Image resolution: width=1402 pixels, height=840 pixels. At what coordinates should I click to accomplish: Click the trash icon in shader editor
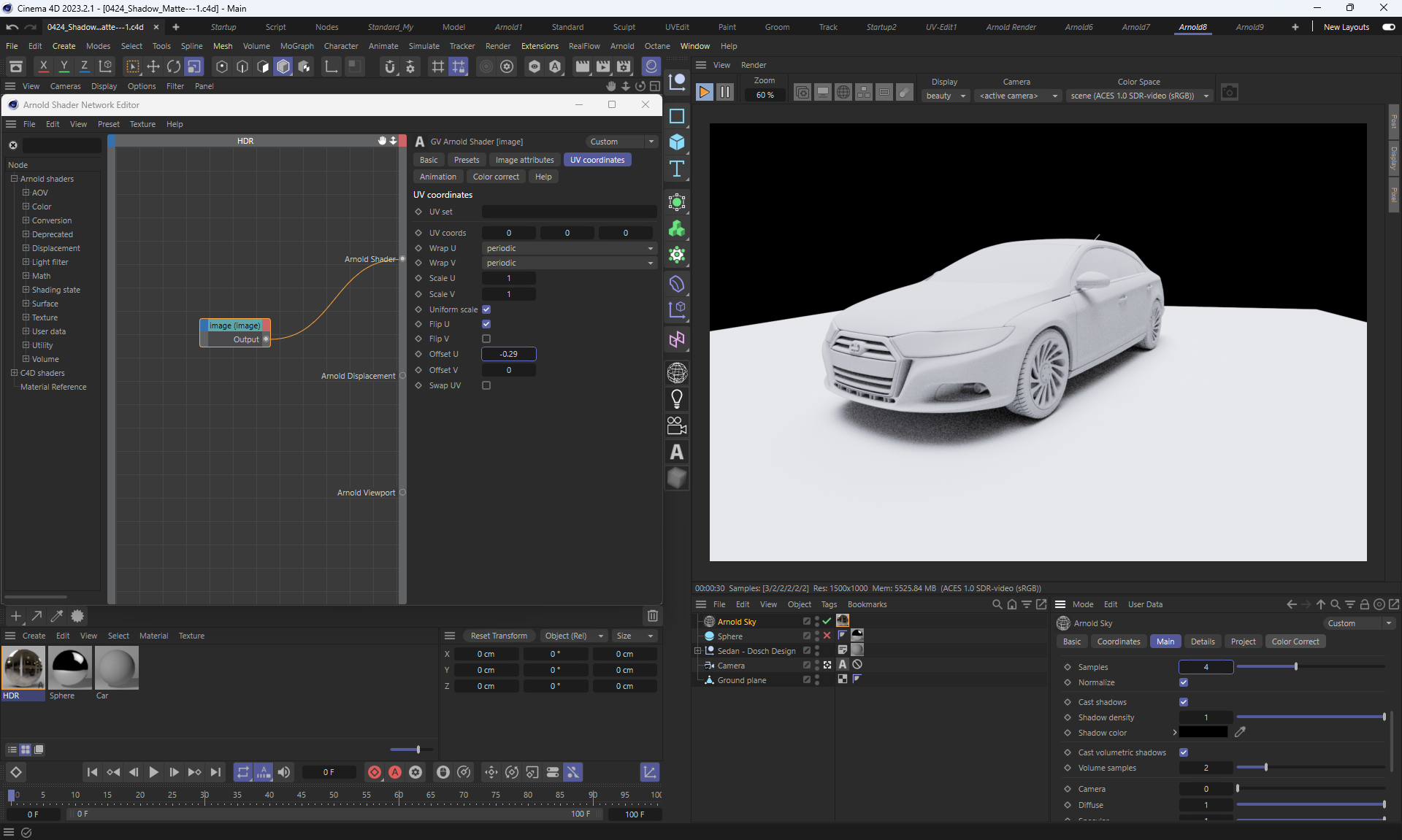pos(652,616)
